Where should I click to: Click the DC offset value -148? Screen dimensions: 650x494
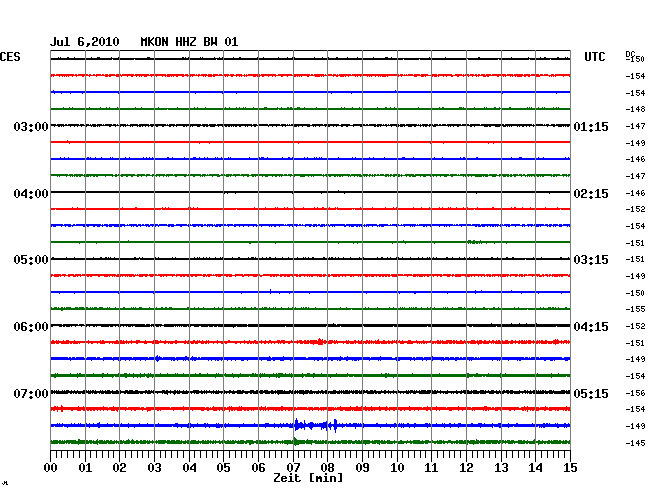(635, 109)
